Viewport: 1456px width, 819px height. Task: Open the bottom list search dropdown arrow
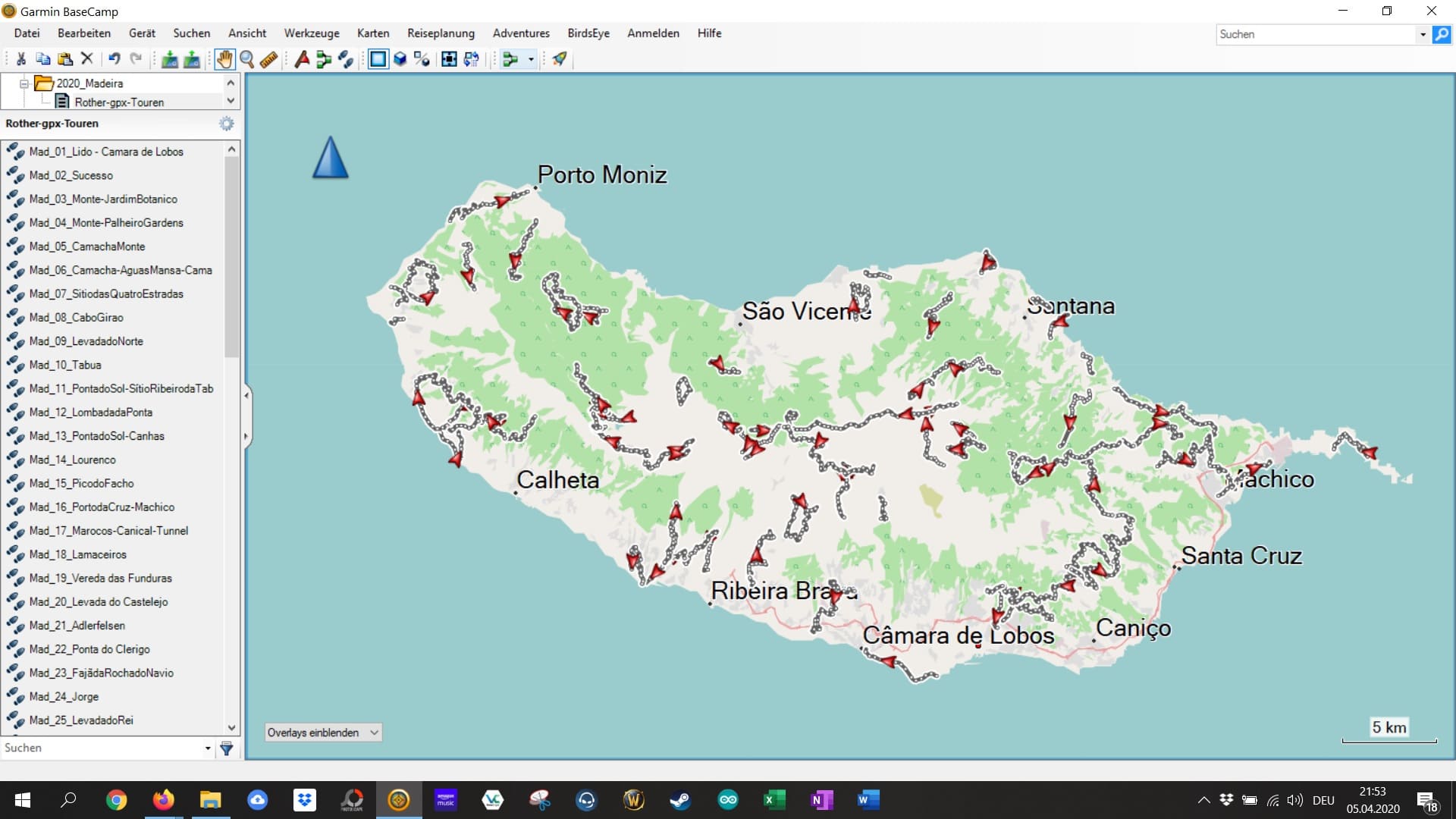point(208,748)
